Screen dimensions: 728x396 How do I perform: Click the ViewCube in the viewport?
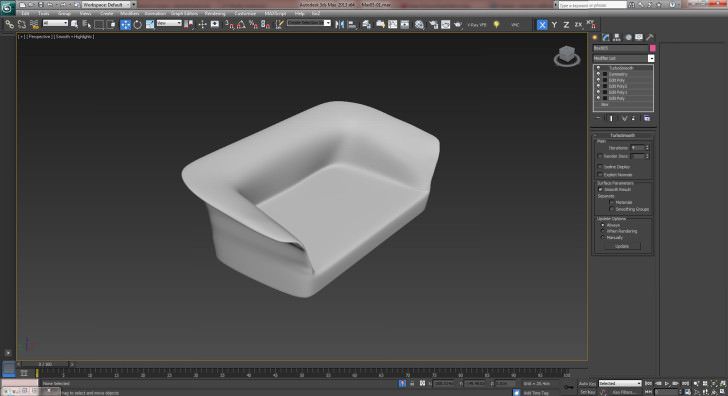567,55
